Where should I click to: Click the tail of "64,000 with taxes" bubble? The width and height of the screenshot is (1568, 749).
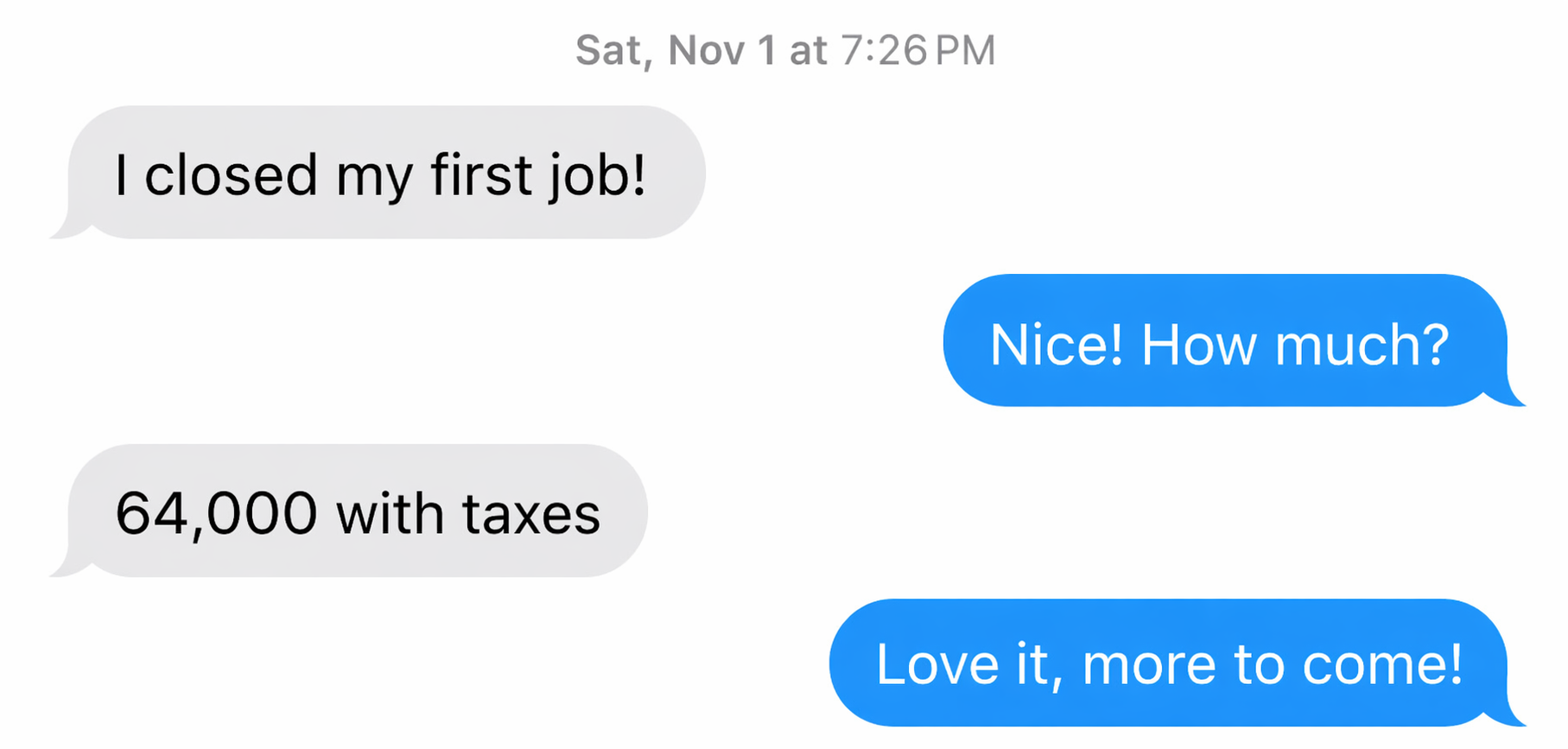(x=65, y=568)
